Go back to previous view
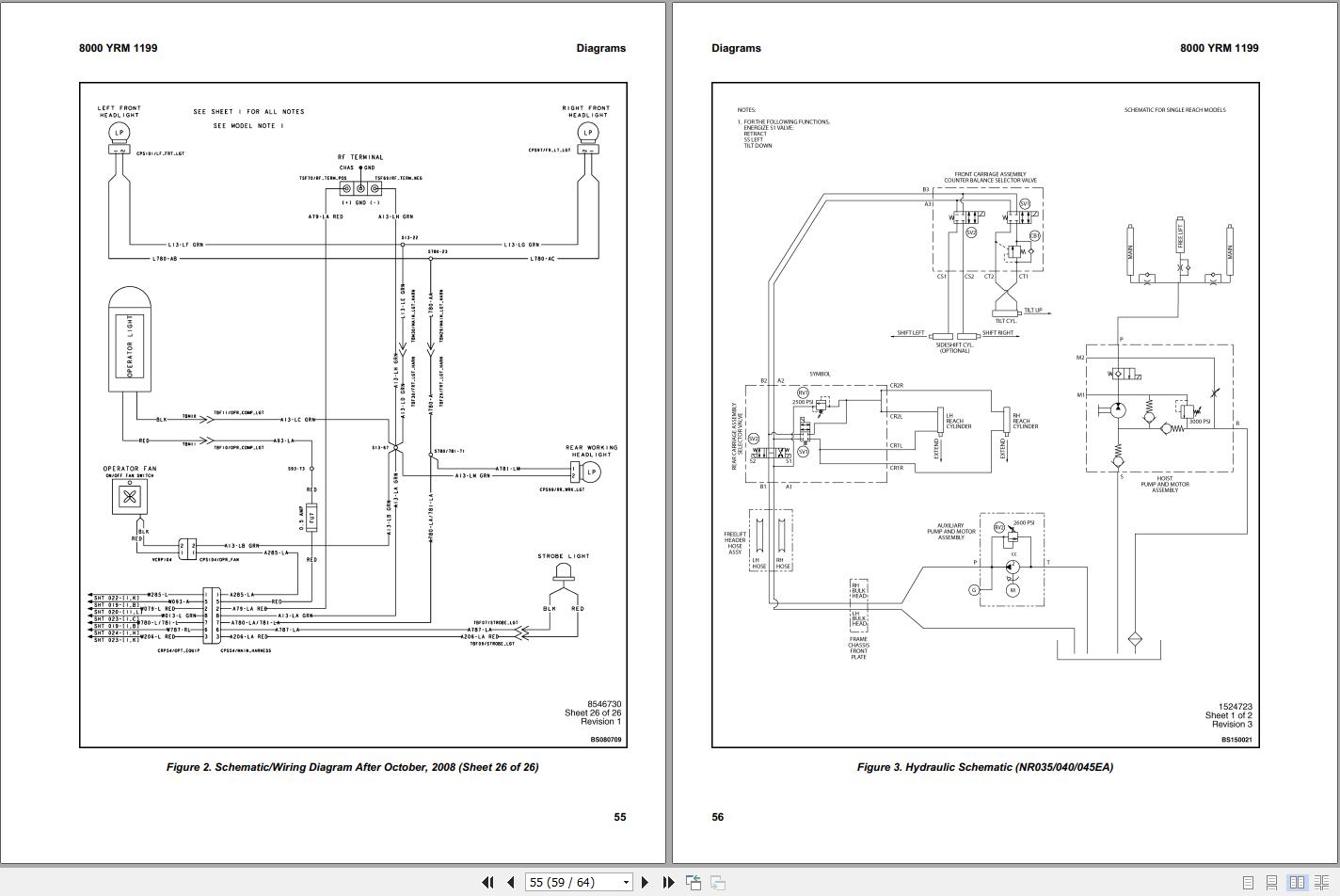Image resolution: width=1340 pixels, height=896 pixels. coord(694,882)
